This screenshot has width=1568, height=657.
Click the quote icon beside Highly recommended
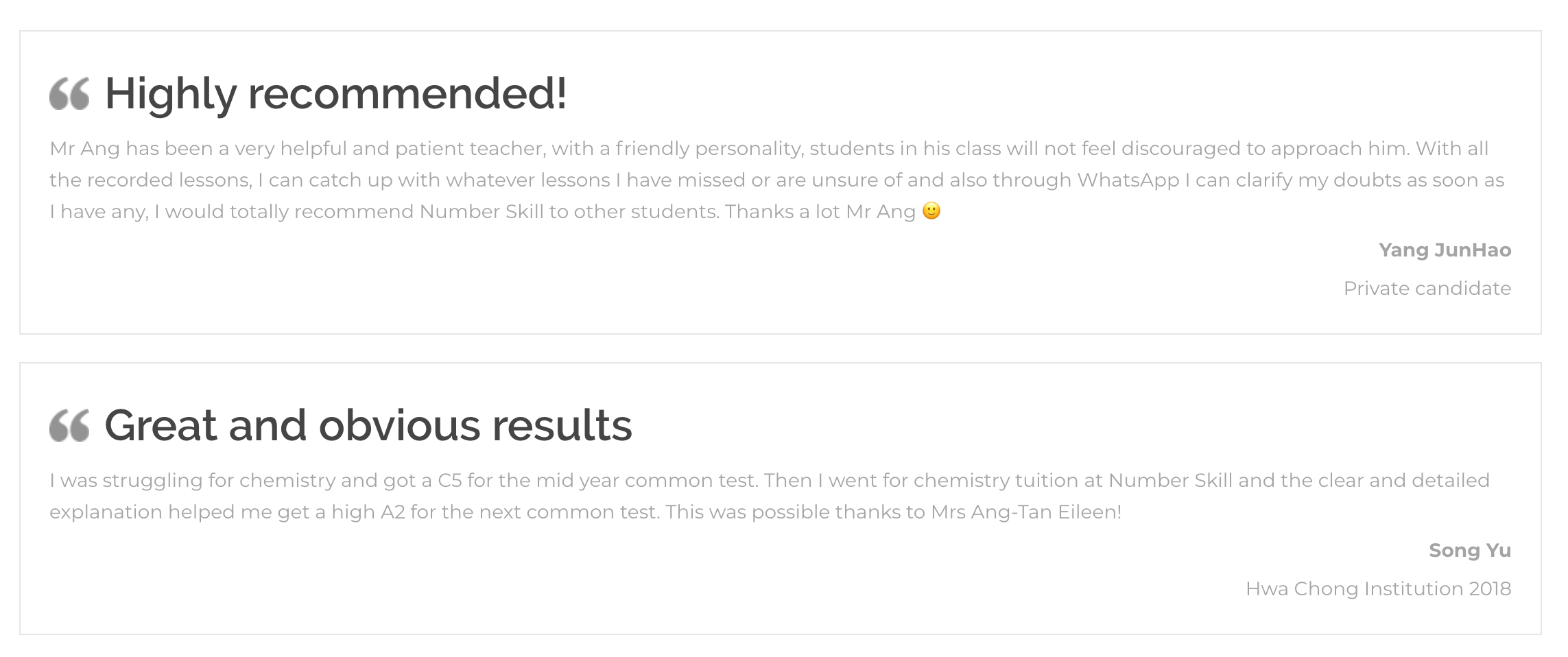point(69,93)
